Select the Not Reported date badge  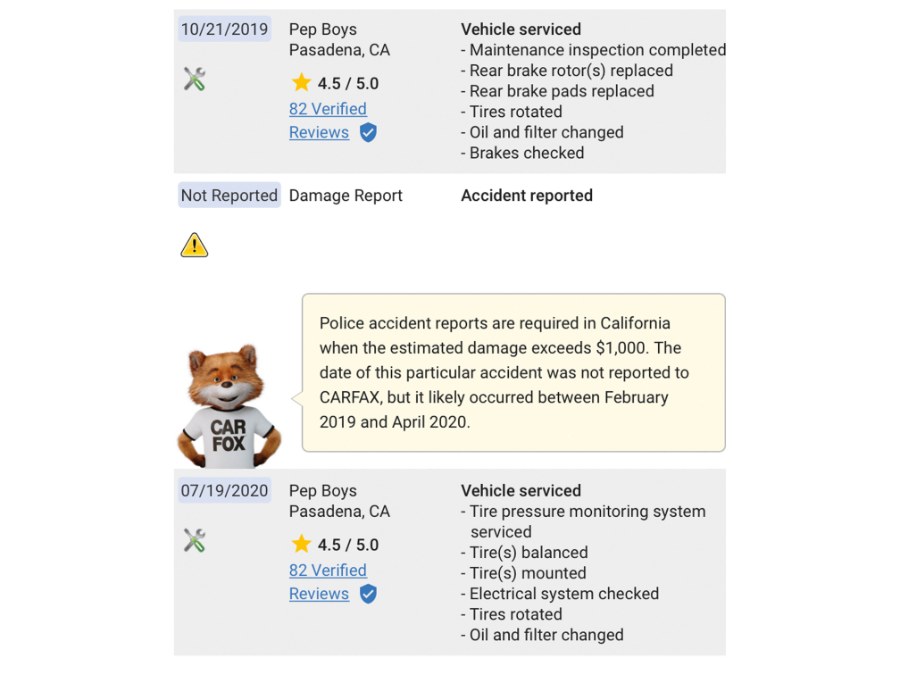point(229,195)
